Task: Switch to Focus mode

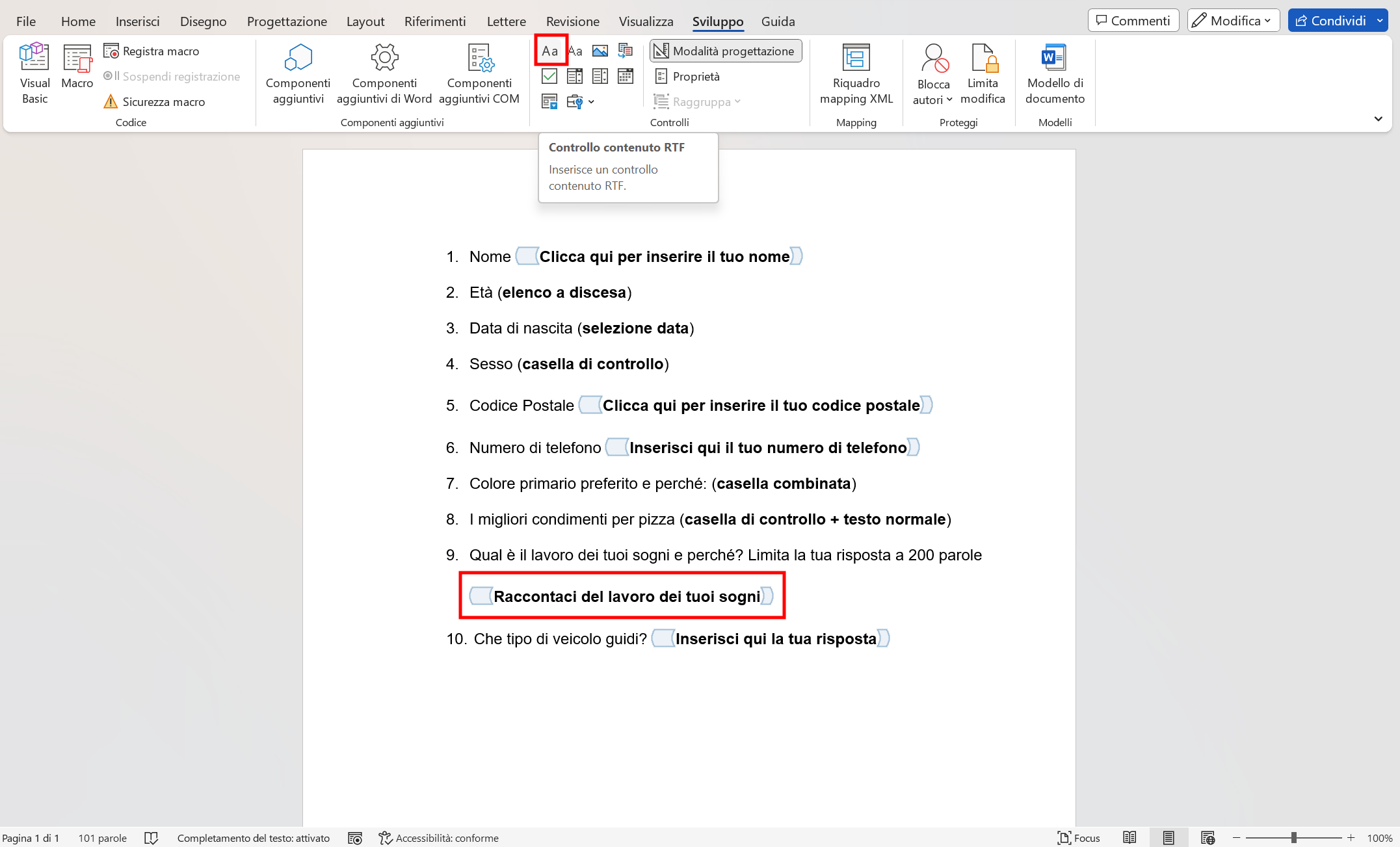Action: pyautogui.click(x=1078, y=838)
